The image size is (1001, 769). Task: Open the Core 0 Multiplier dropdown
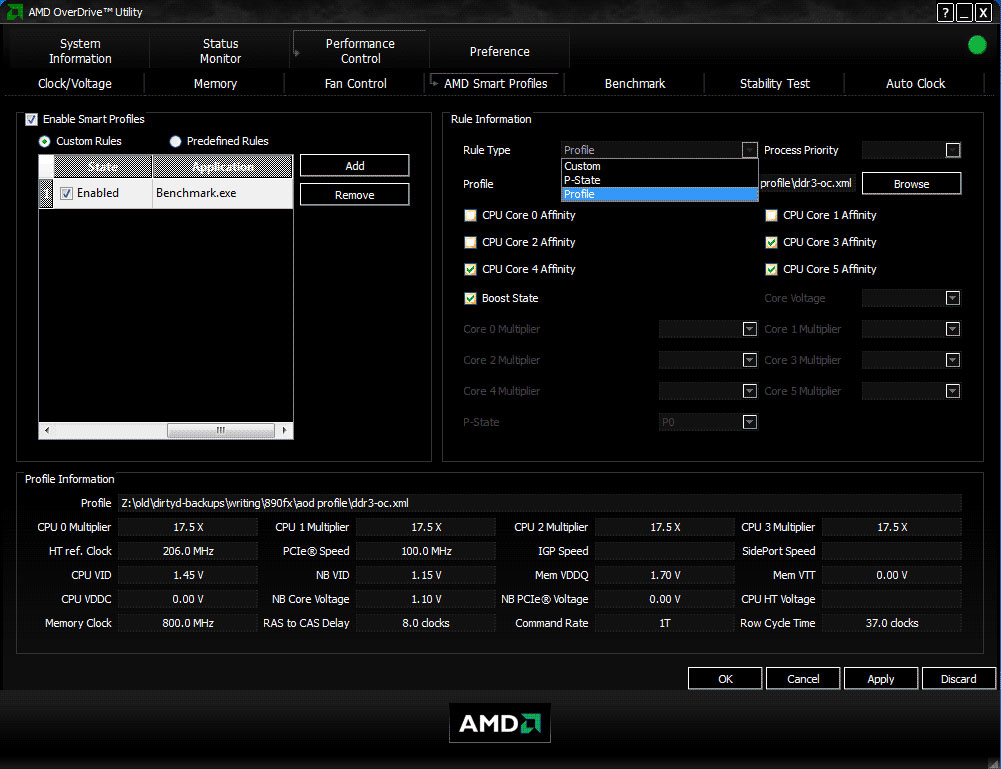(749, 329)
